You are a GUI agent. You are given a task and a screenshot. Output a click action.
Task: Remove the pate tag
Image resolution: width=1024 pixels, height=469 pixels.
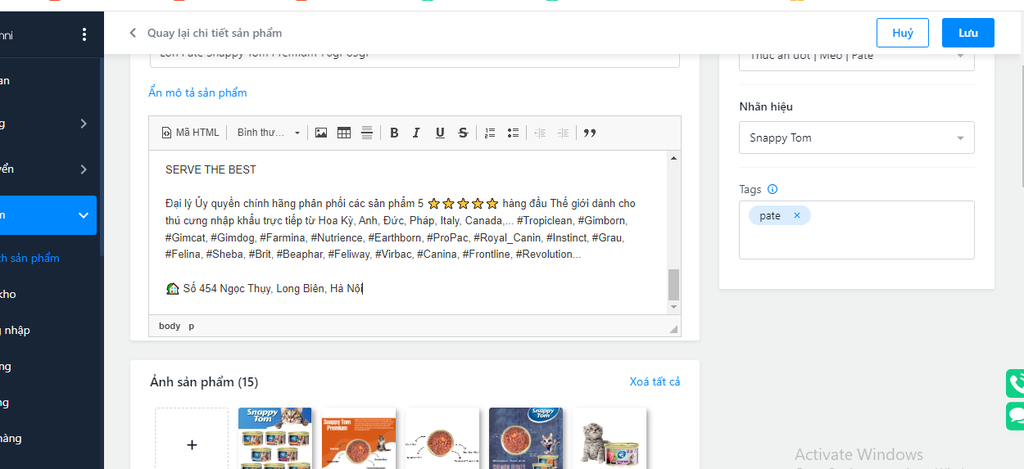pyautogui.click(x=797, y=216)
